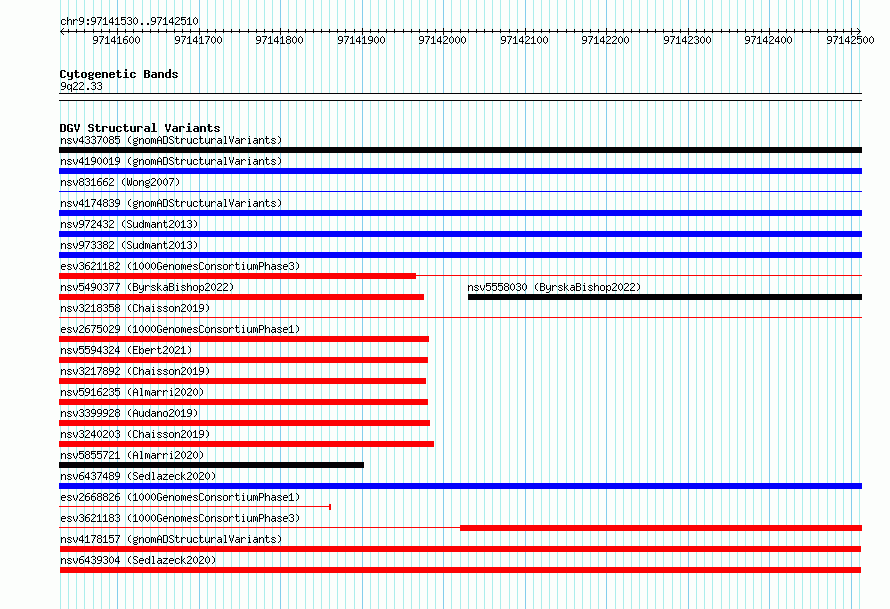
Task: Click the DGV Structural Variants track title
Action: pos(140,128)
